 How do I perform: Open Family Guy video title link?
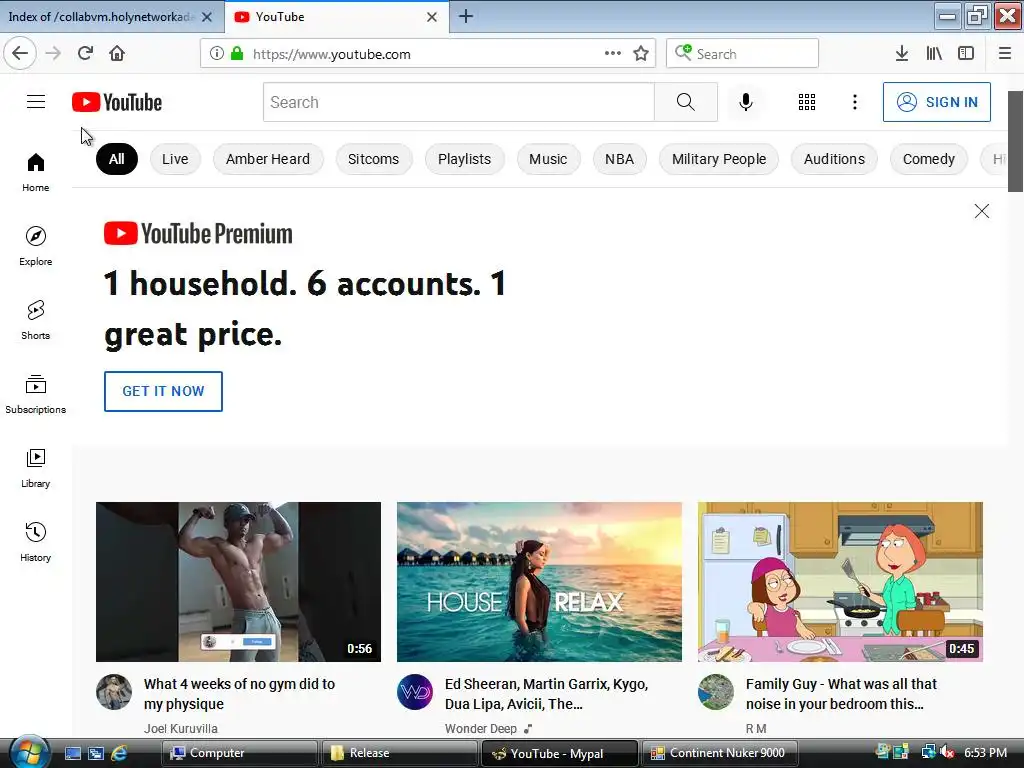point(841,694)
